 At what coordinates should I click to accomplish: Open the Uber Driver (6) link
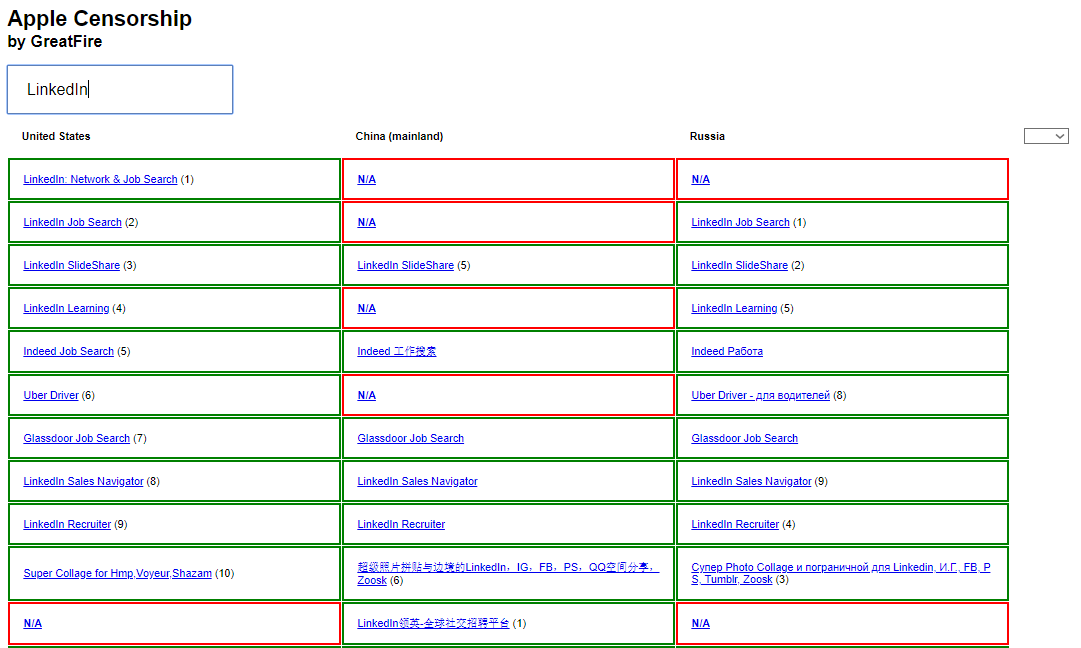click(x=51, y=395)
